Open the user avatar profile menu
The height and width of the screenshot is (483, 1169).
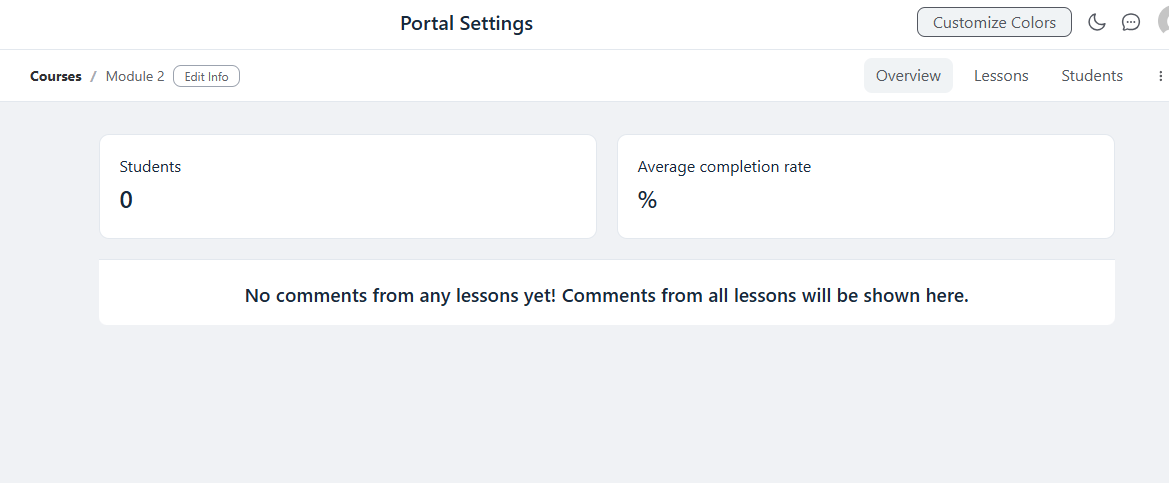(1163, 22)
